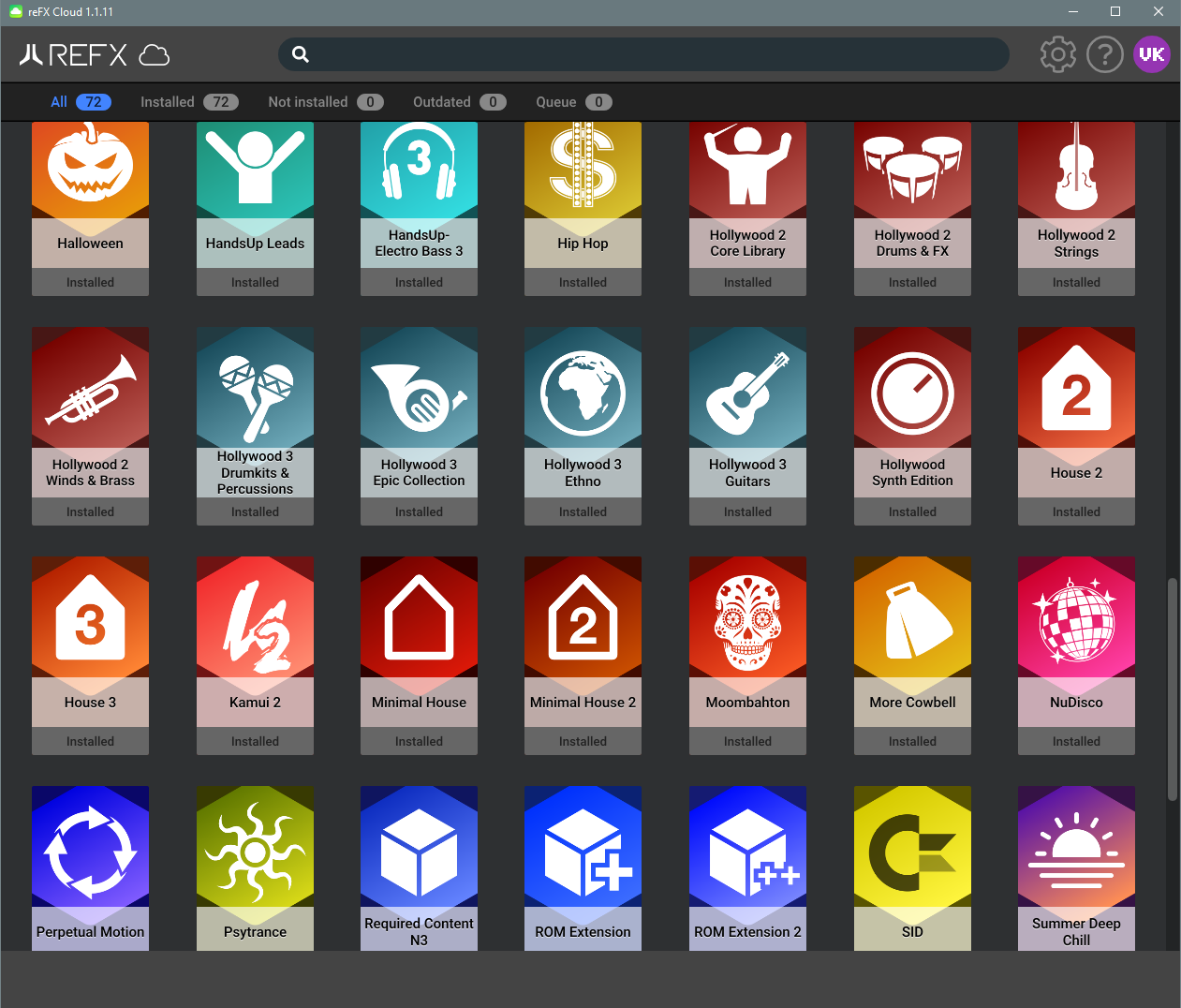Click Installed status under Halloween
The width and height of the screenshot is (1181, 1008).
(90, 282)
